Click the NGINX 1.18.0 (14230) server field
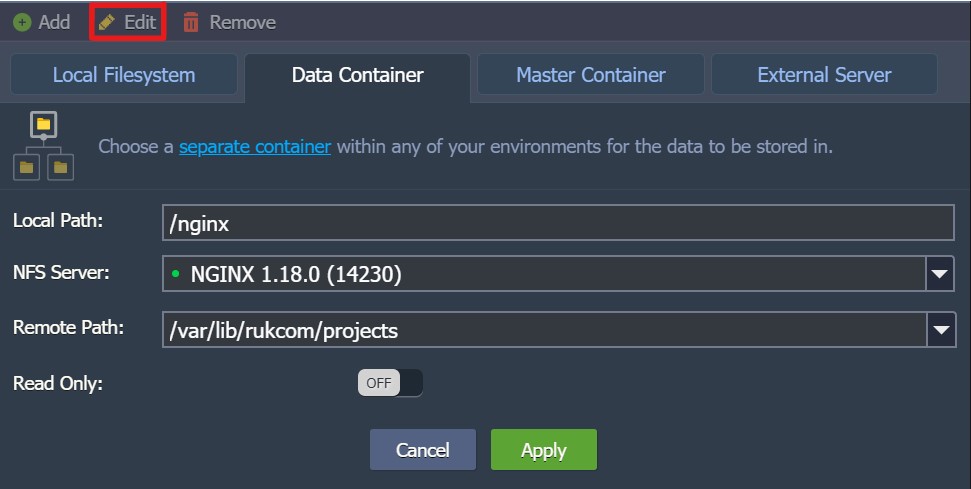The width and height of the screenshot is (971, 489). point(544,274)
